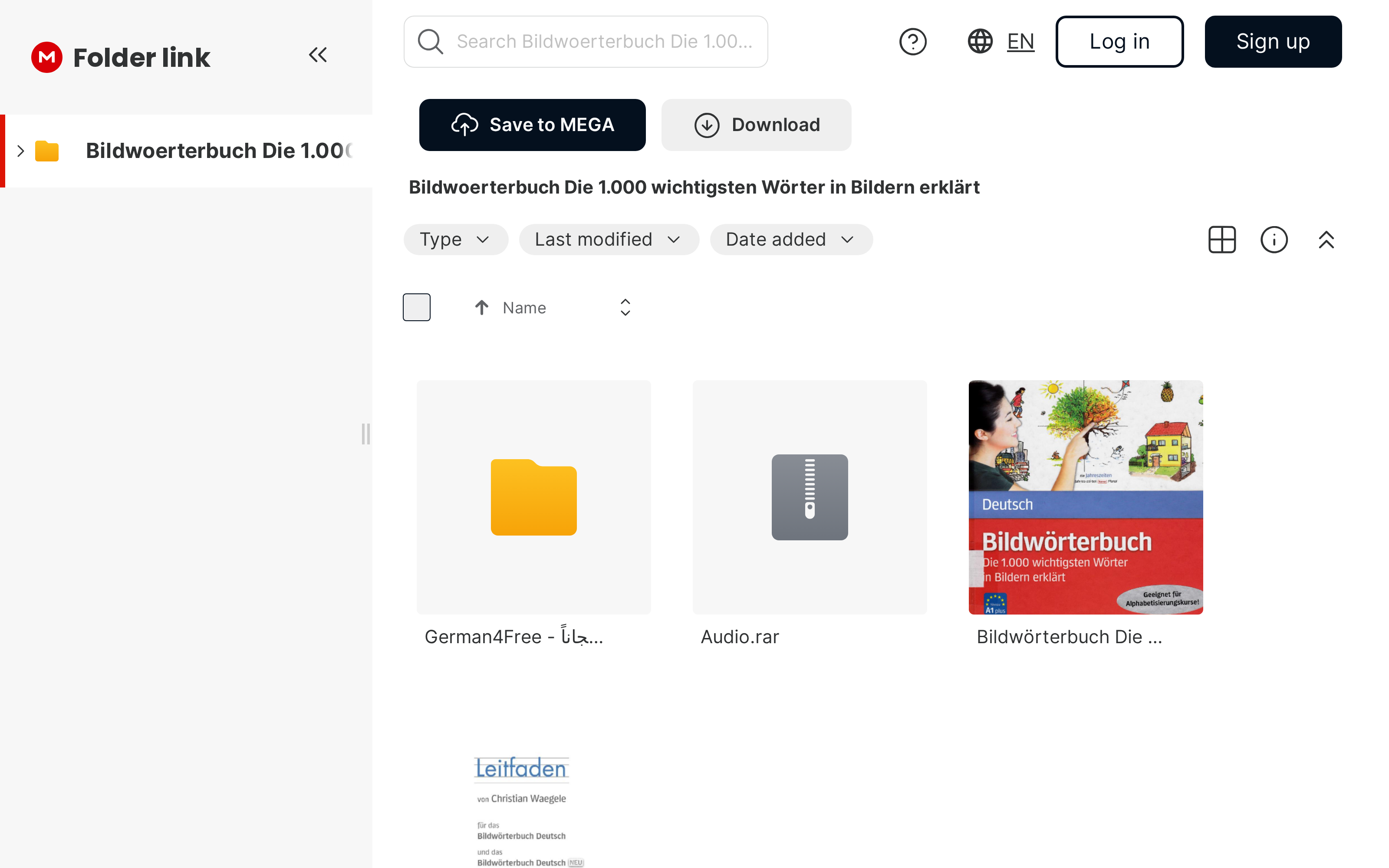The image size is (1389, 868).
Task: Collapse the sidebar with double chevron
Action: click(318, 55)
